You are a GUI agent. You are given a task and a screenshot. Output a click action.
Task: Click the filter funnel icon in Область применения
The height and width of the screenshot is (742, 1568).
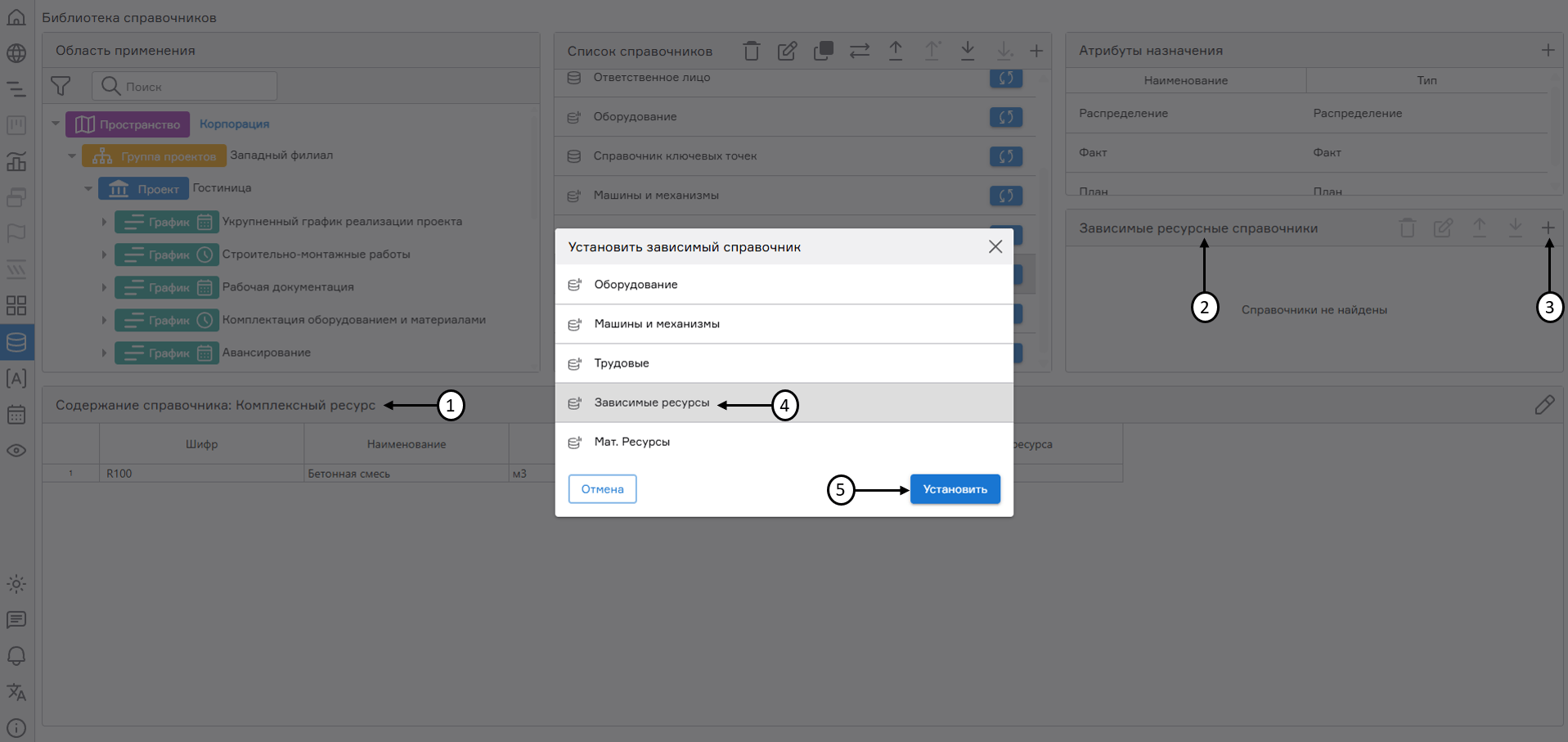(61, 86)
